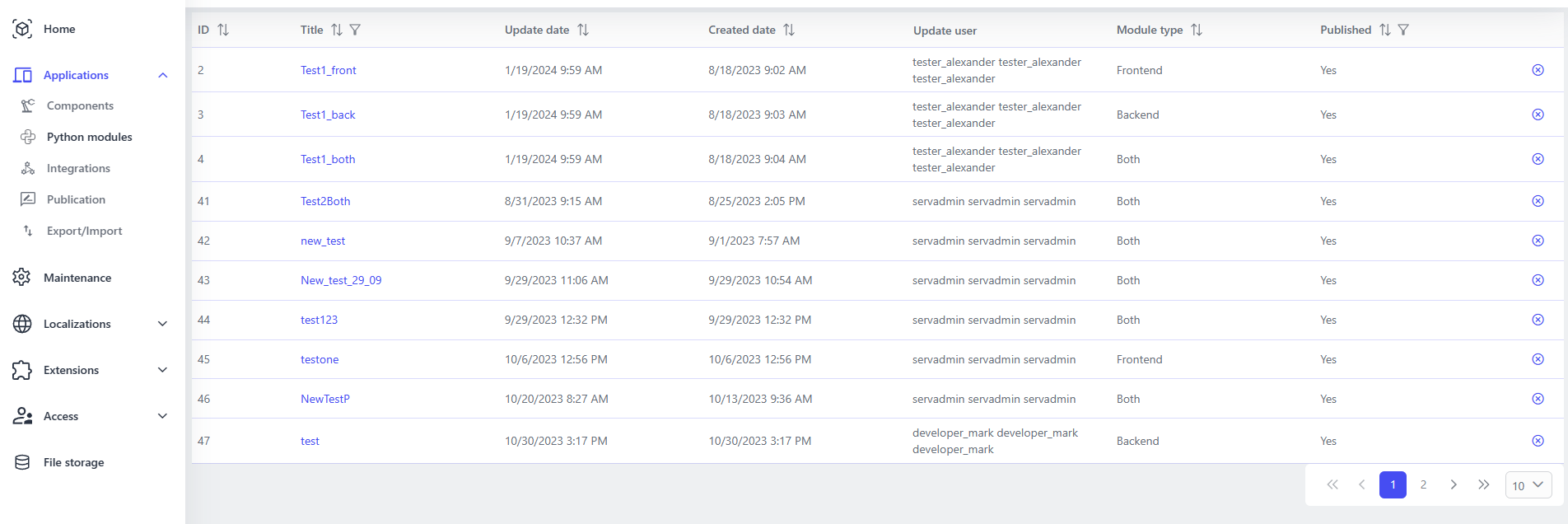Sort by Created date arrows icon
Image resolution: width=1568 pixels, height=524 pixels.
[789, 30]
